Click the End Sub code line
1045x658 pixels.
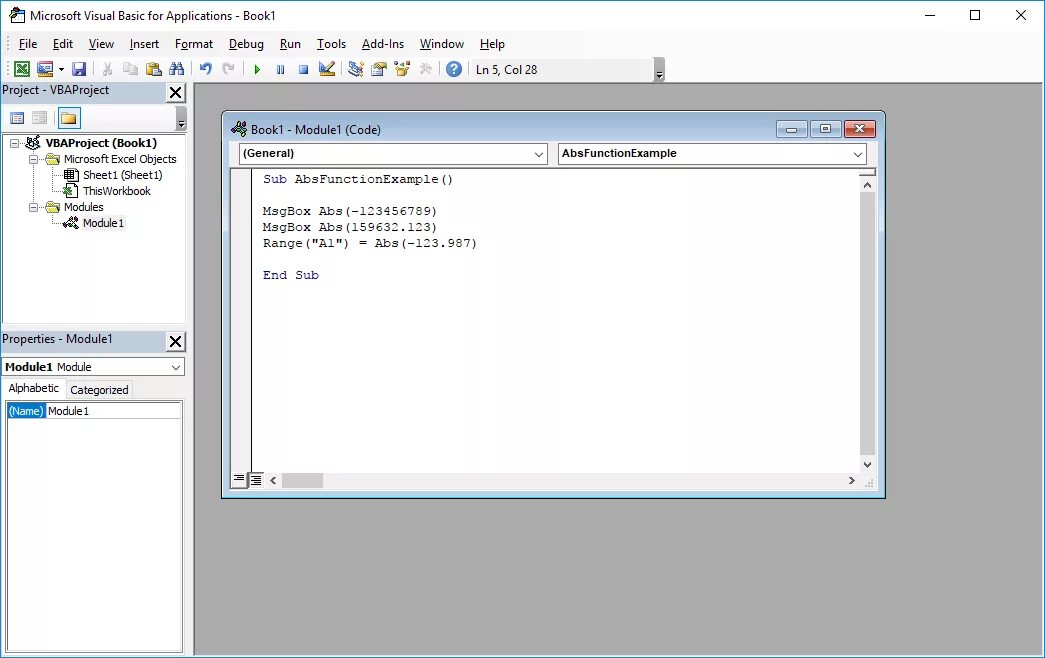click(291, 275)
